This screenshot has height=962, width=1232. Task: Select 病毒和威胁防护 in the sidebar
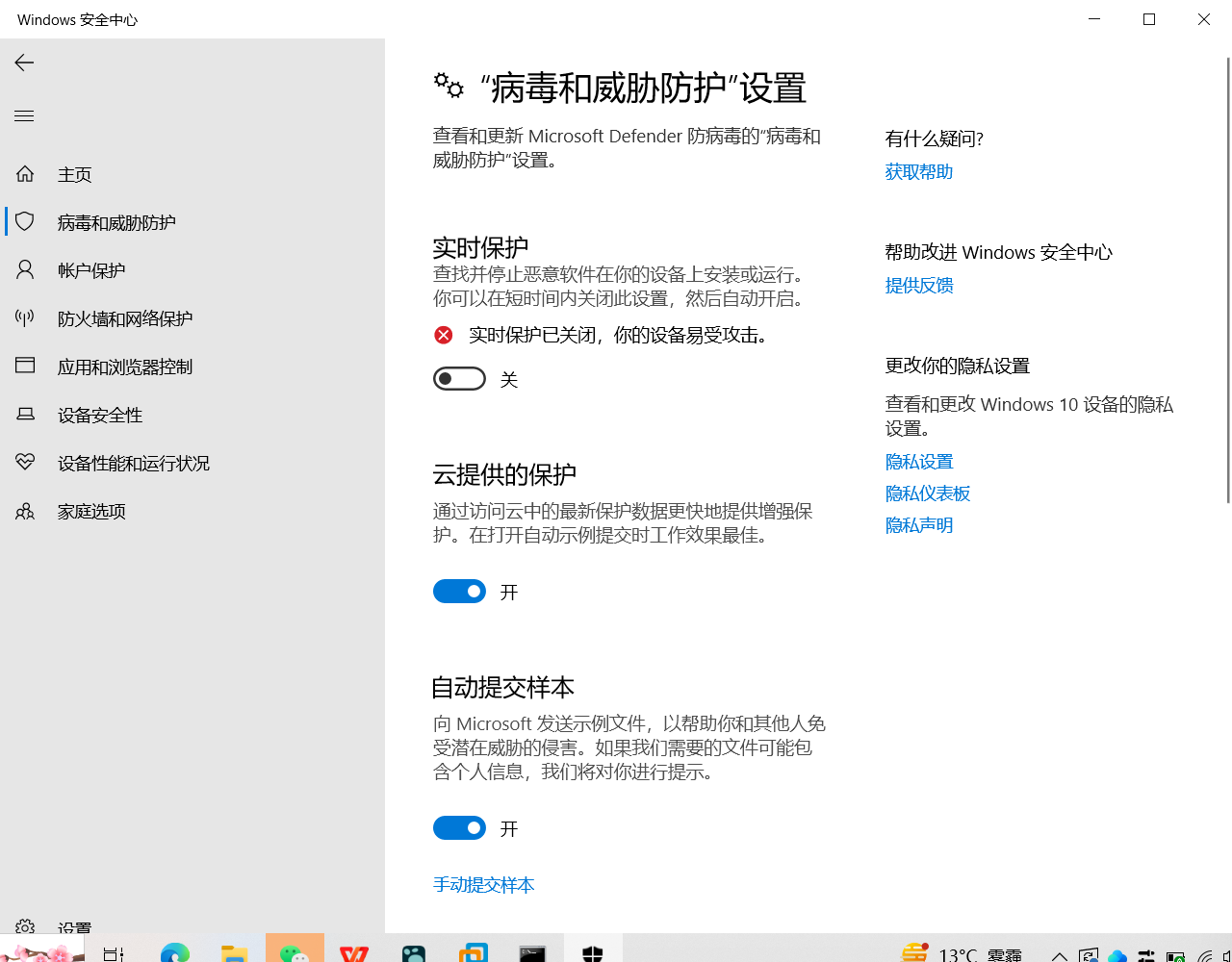[192, 222]
